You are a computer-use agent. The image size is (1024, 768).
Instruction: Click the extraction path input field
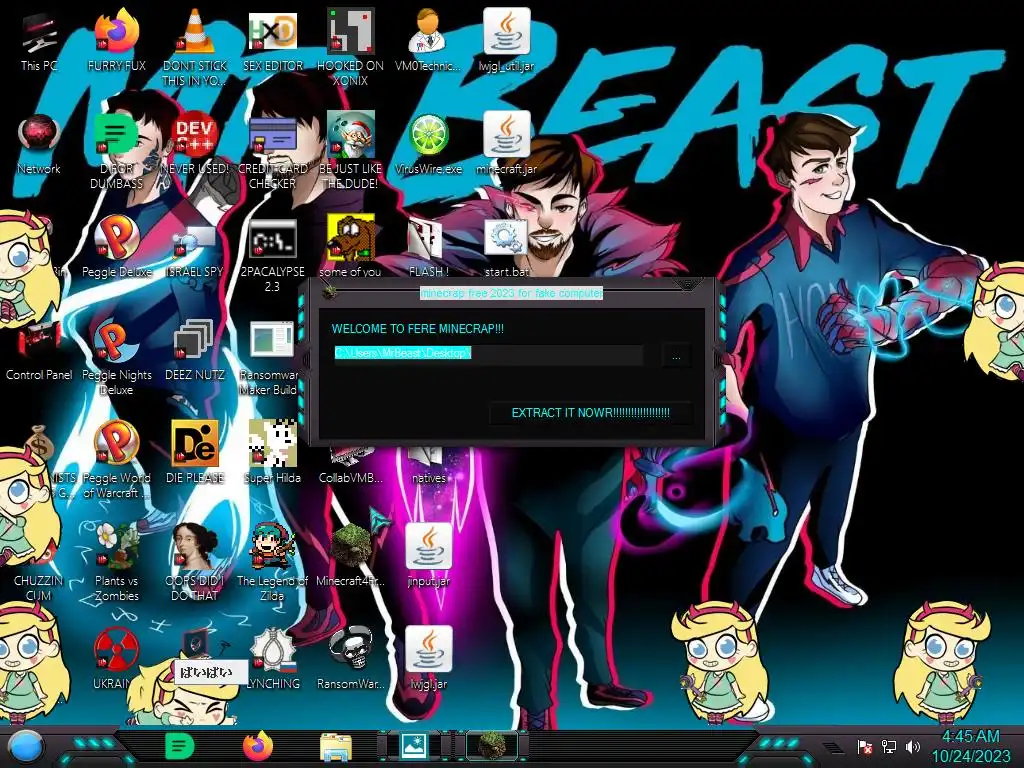[488, 354]
